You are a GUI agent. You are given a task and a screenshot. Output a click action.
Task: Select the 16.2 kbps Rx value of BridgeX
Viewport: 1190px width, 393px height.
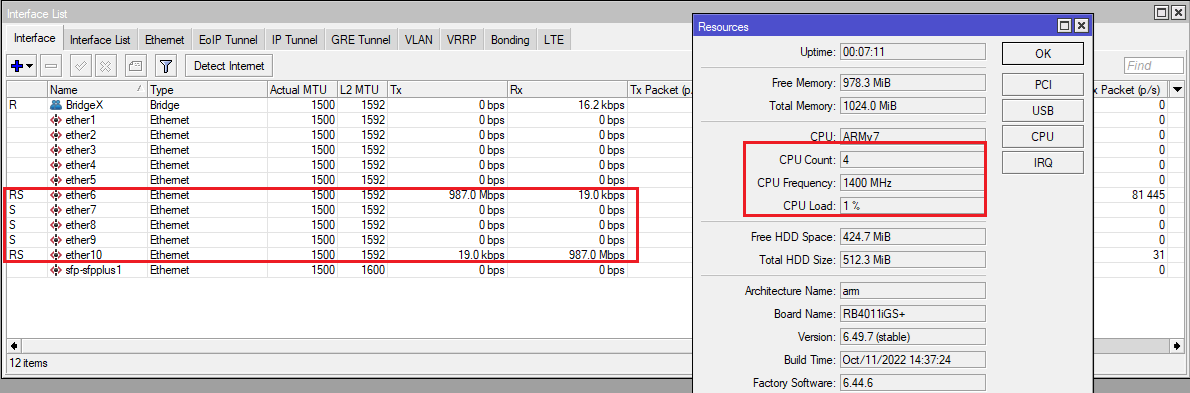(603, 105)
